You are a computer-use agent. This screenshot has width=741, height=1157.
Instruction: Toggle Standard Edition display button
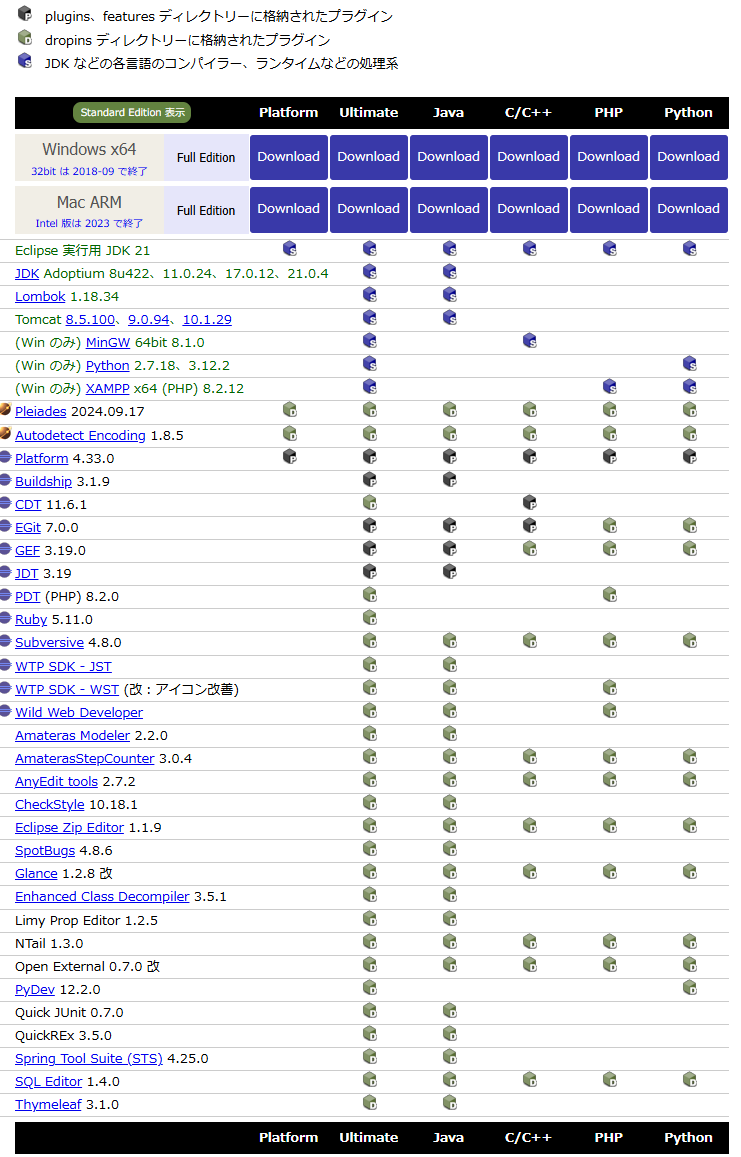click(x=132, y=112)
